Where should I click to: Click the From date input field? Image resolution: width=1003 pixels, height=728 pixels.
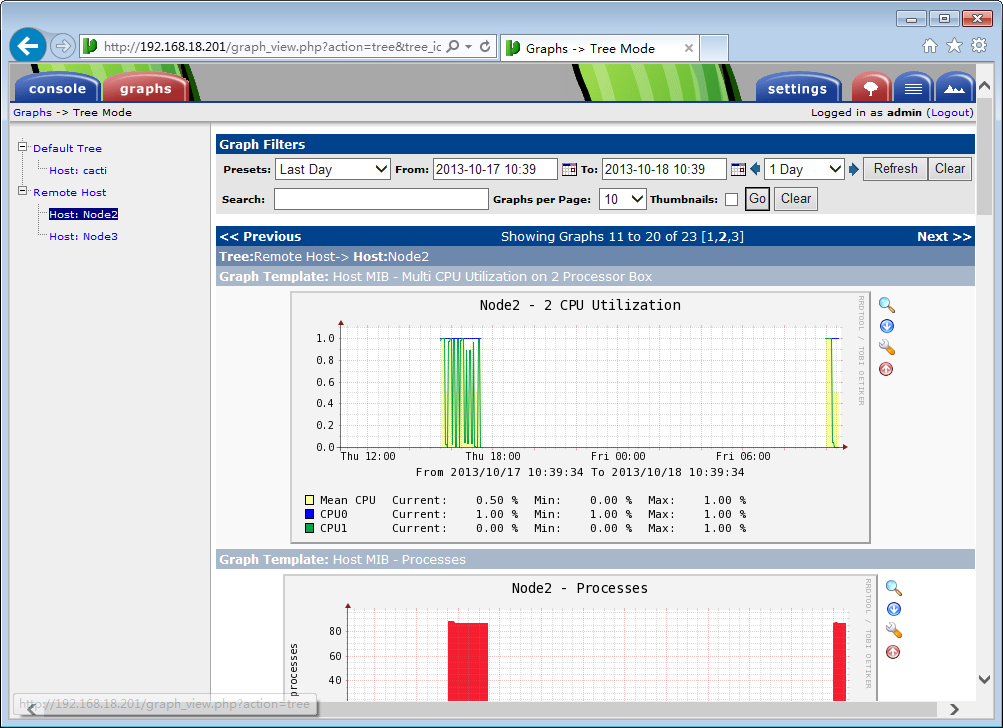[x=495, y=170]
